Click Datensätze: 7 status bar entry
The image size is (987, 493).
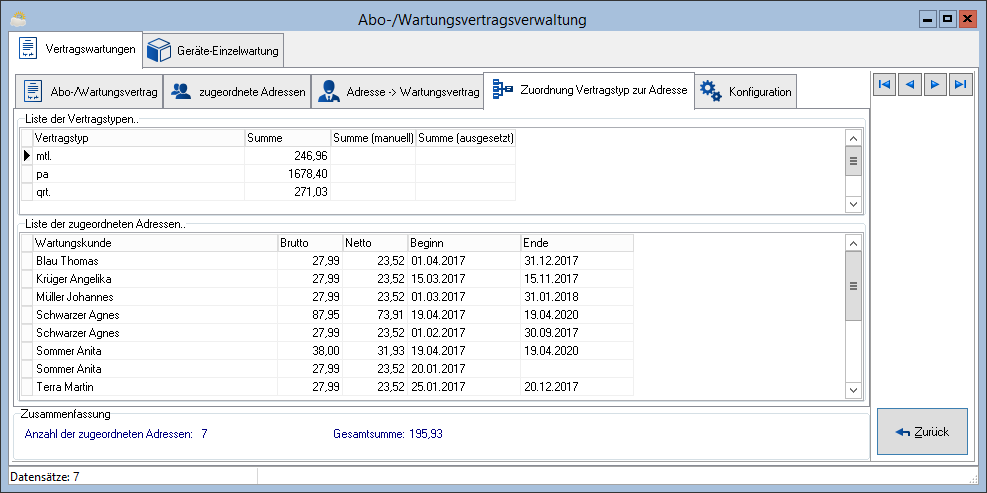pos(45,477)
